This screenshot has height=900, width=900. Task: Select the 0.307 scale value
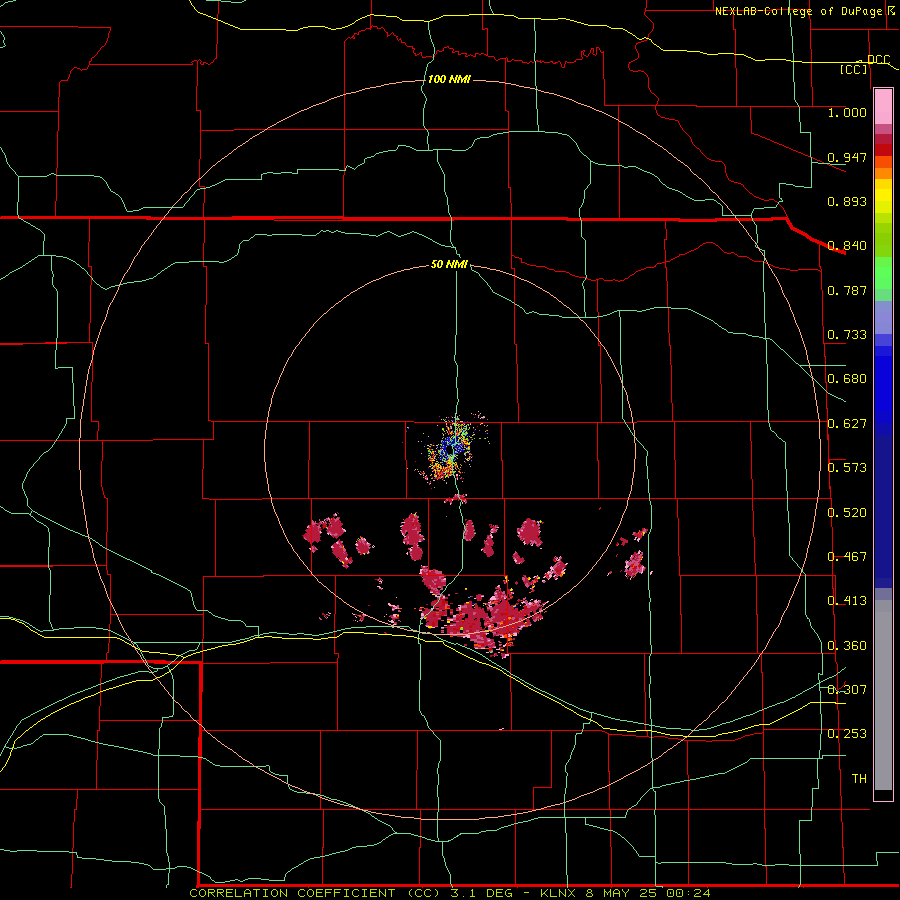point(847,690)
